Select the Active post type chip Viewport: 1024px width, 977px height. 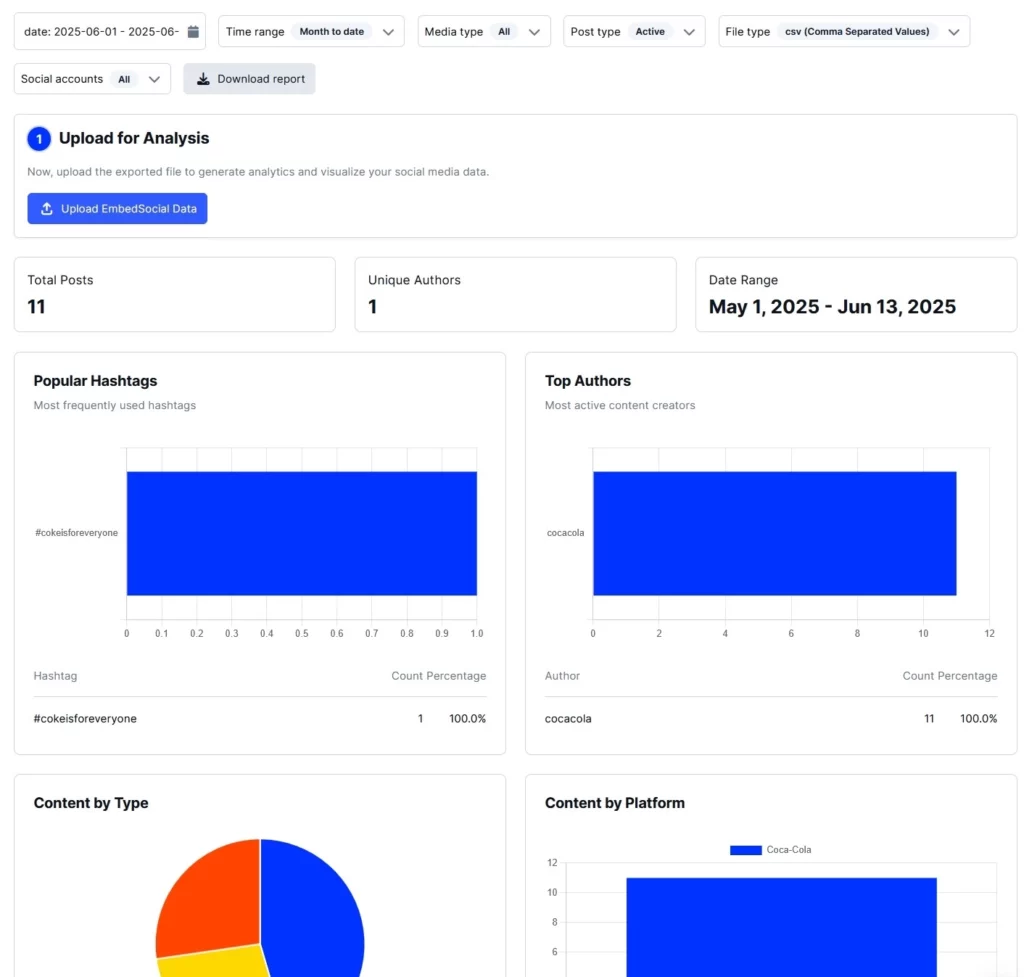tap(650, 31)
